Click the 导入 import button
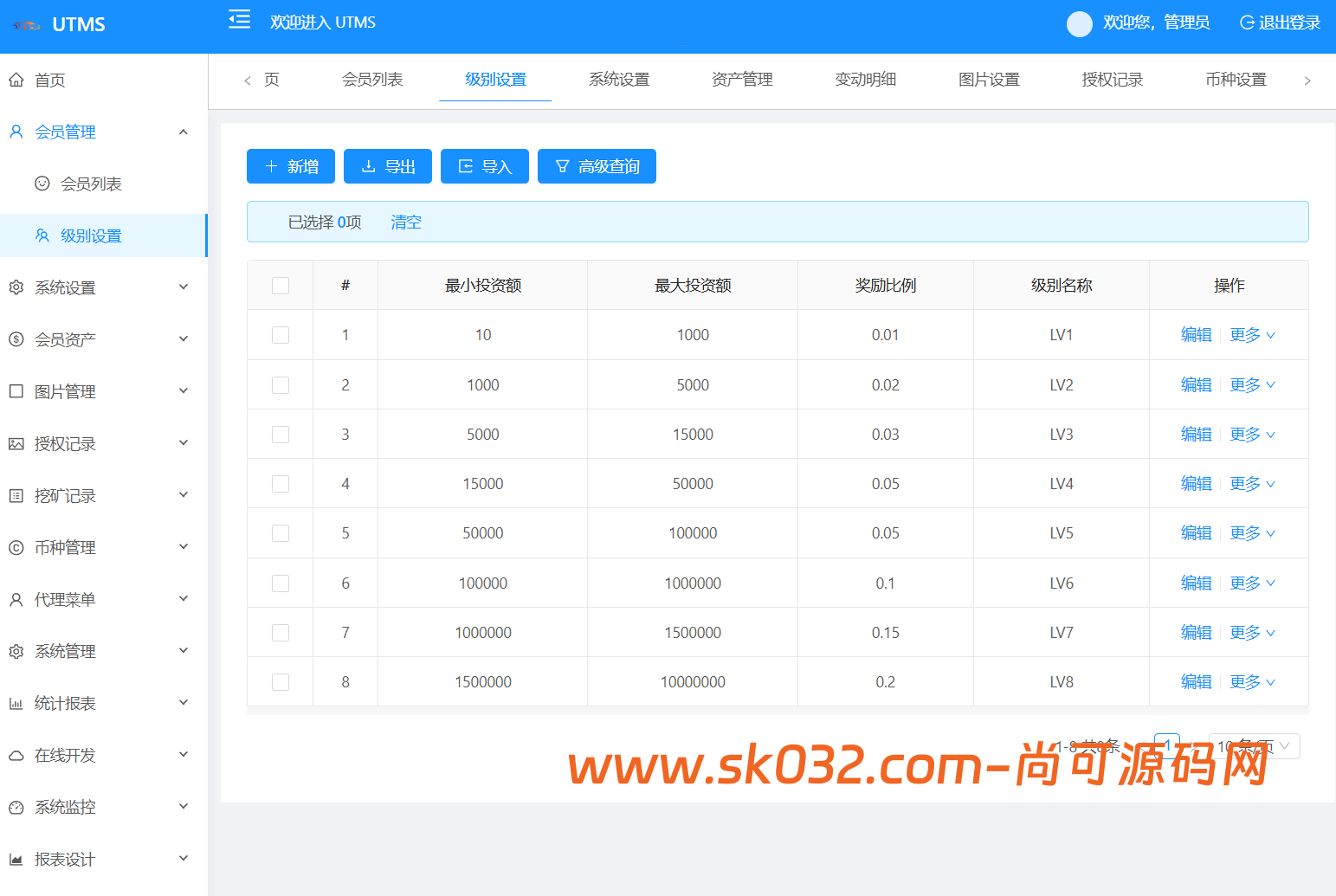This screenshot has width=1336, height=896. point(485,166)
